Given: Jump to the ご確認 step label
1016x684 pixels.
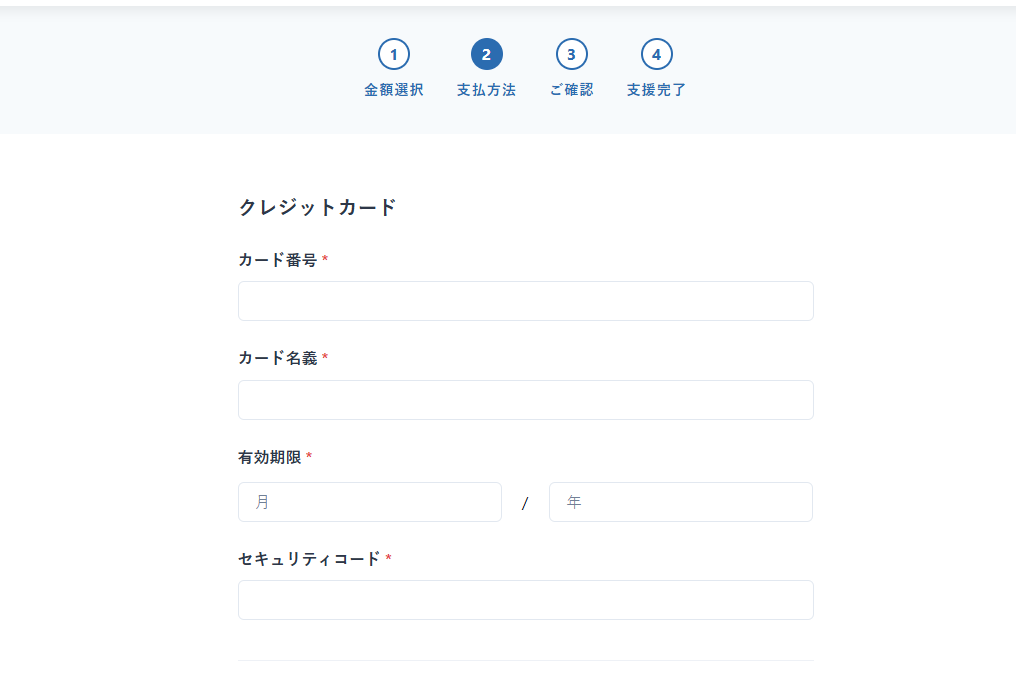Looking at the screenshot, I should (571, 90).
